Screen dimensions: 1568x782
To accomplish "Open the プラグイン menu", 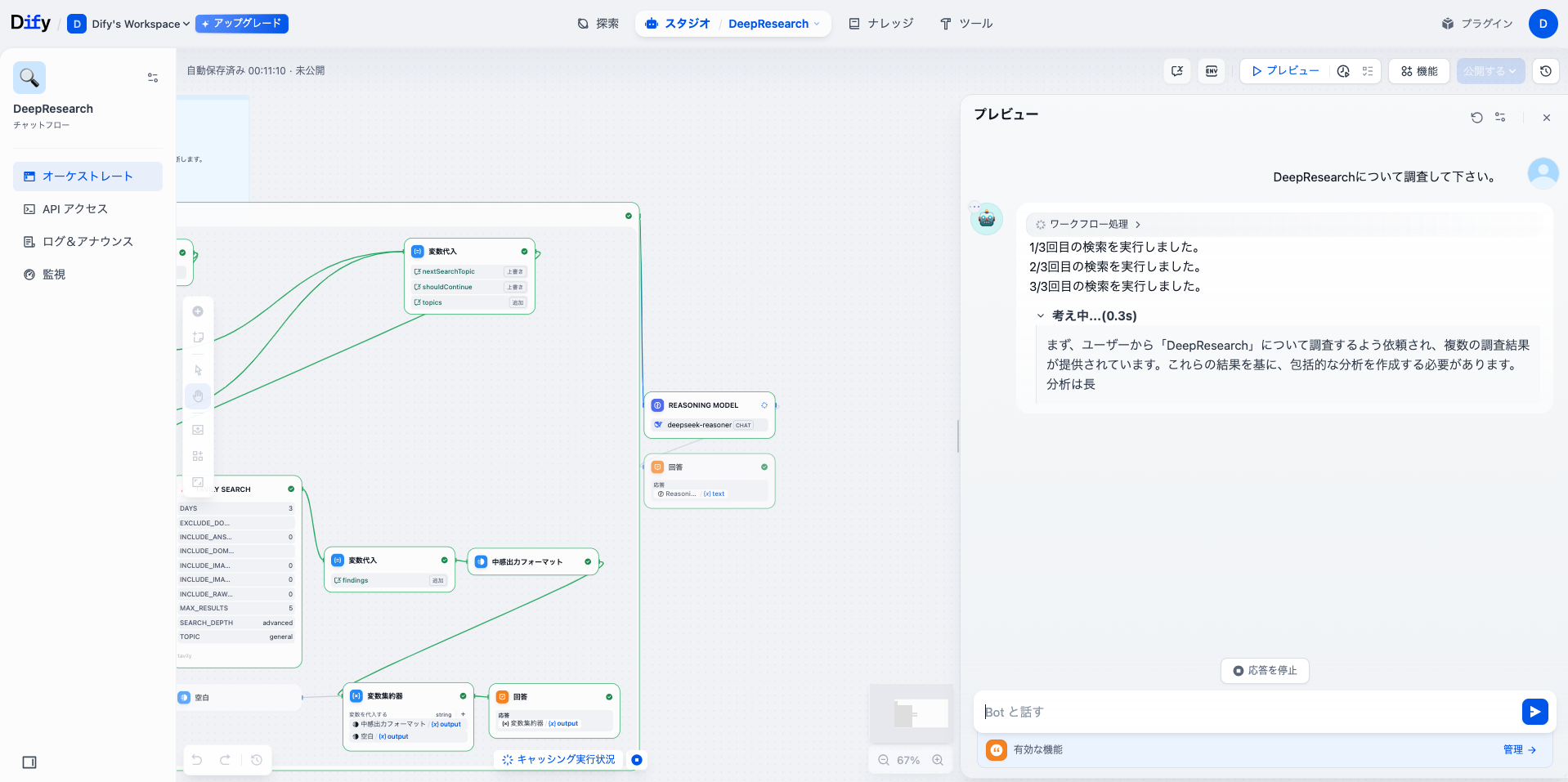I will pos(1476,23).
